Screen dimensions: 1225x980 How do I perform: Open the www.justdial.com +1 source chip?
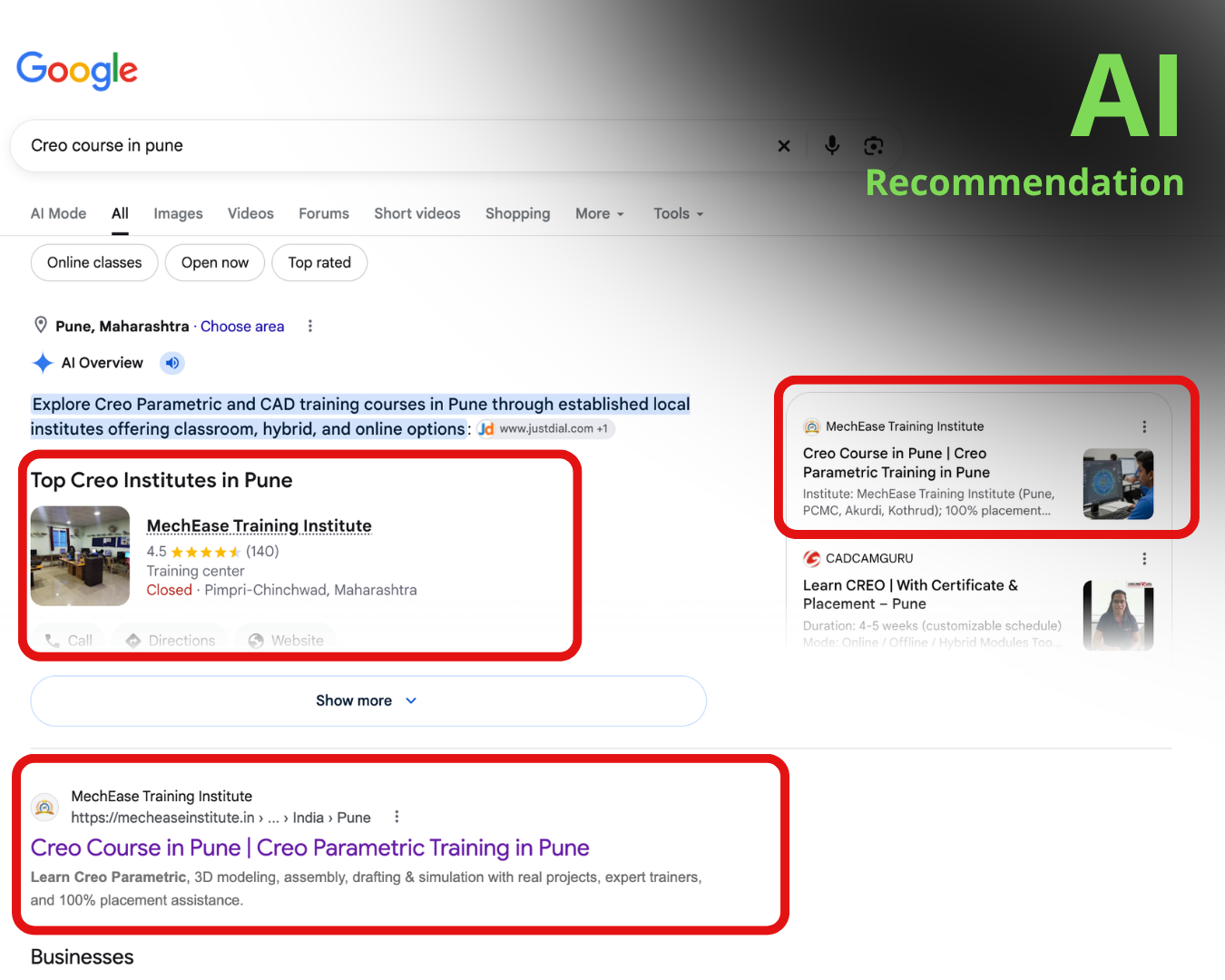pos(545,428)
